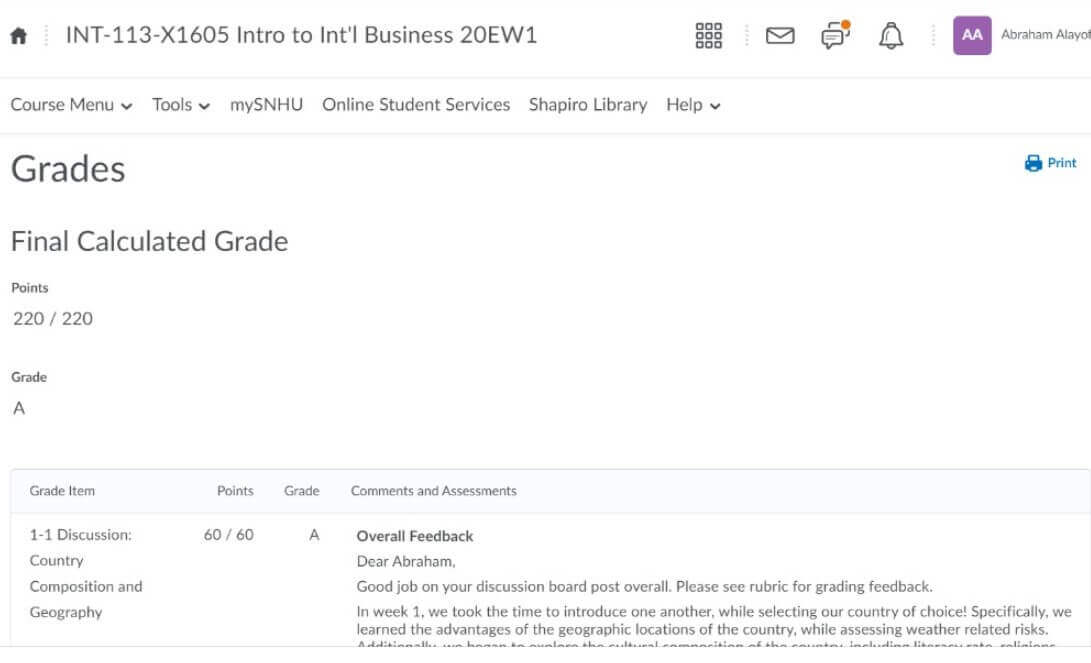Image resolution: width=1091 pixels, height=663 pixels.
Task: Click the Grade Item column header
Action: pos(62,491)
